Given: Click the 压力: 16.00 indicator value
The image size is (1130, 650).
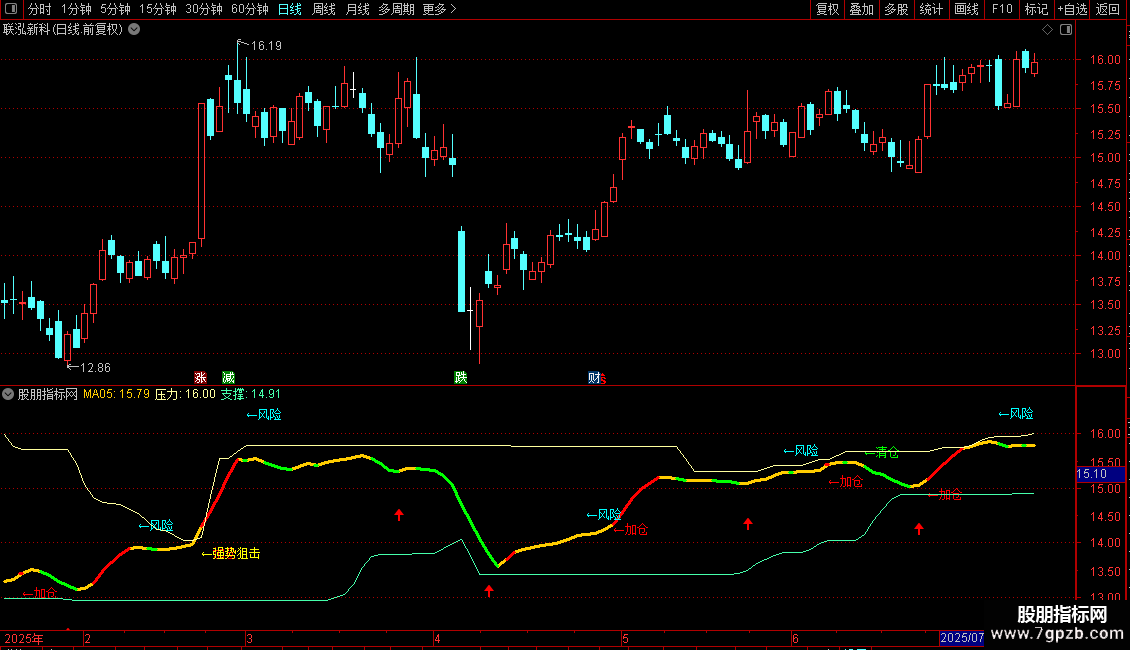Looking at the screenshot, I should (185, 394).
